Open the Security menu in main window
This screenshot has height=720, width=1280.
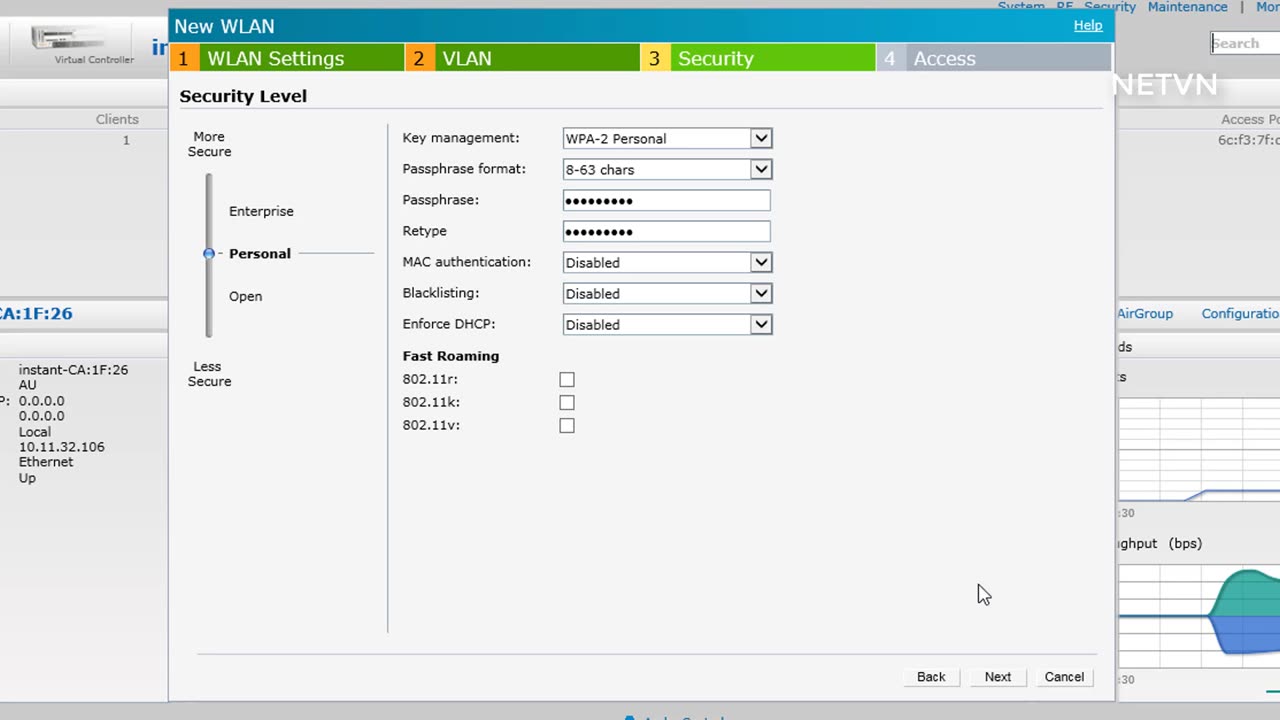[1110, 7]
